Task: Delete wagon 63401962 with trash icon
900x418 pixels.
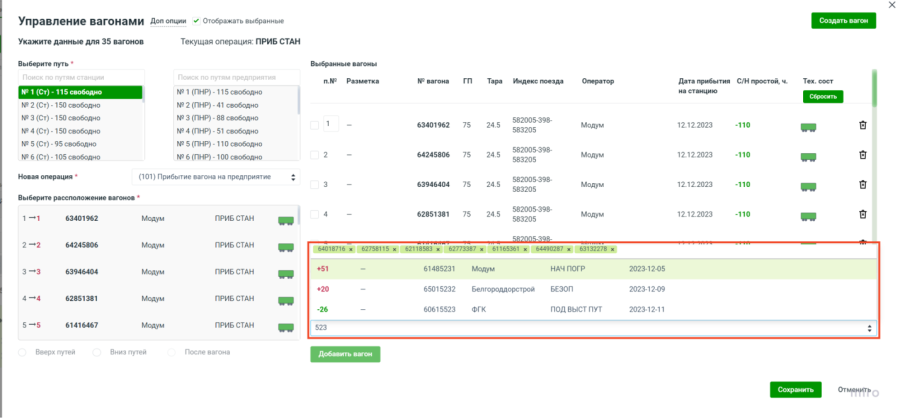Action: (x=862, y=125)
